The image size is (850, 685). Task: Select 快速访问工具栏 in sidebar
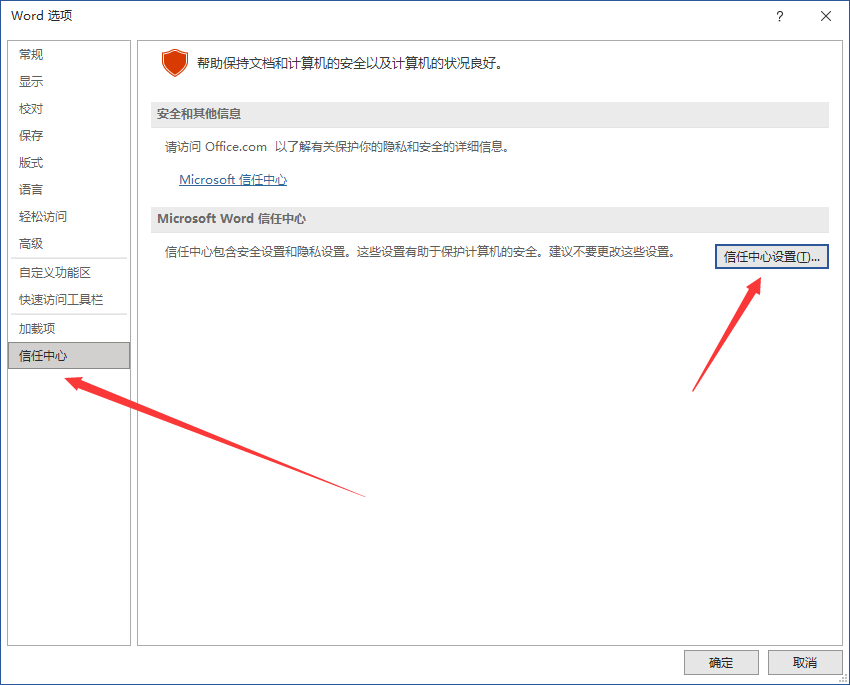69,300
